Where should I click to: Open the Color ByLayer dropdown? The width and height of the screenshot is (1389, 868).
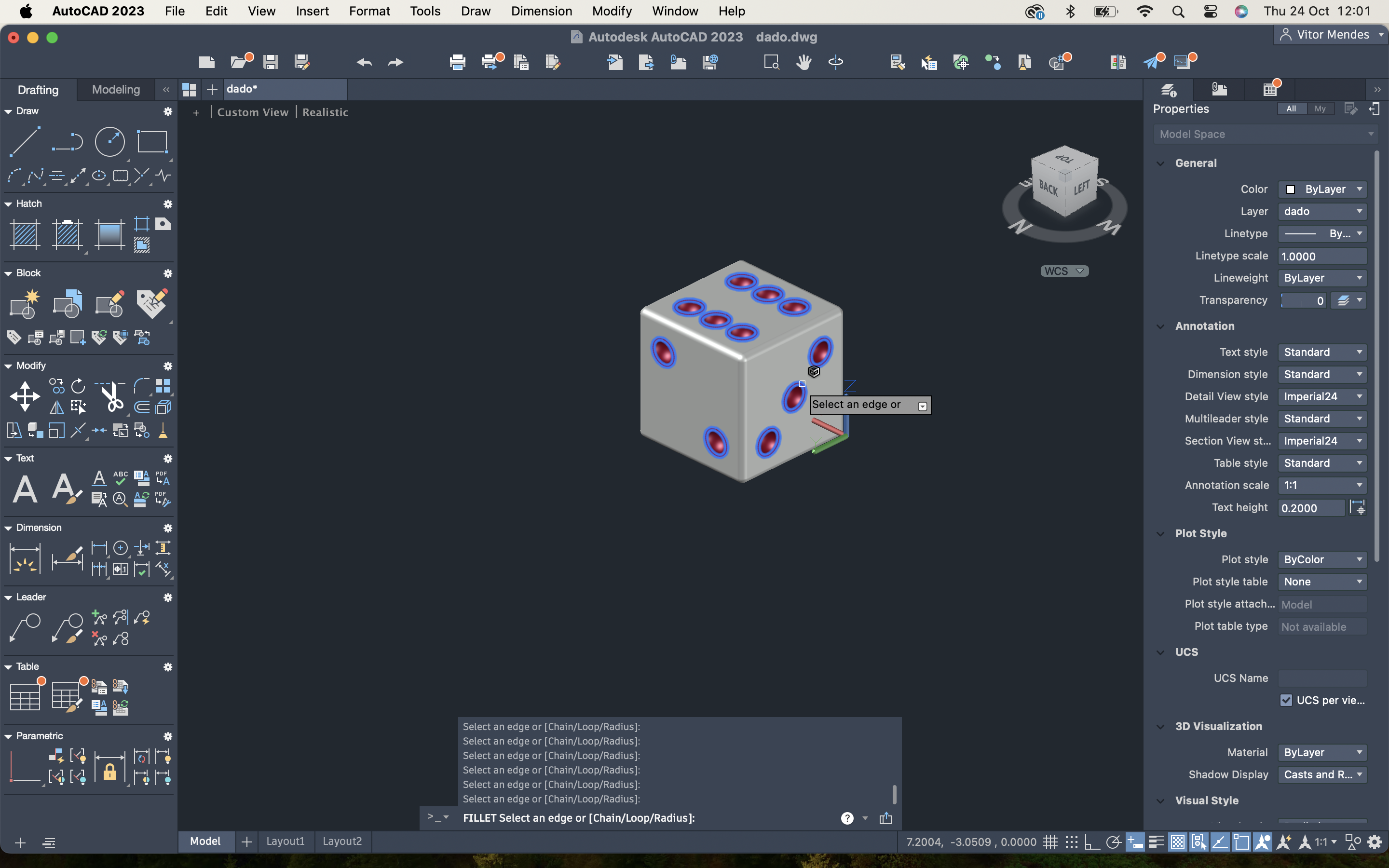pyautogui.click(x=1322, y=189)
